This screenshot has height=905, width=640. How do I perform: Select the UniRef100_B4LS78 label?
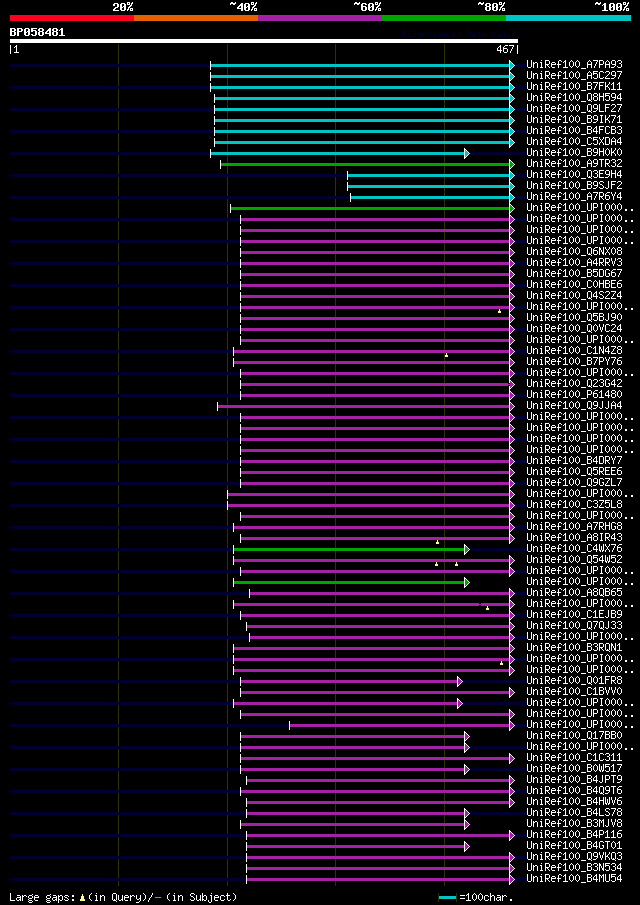coord(574,811)
